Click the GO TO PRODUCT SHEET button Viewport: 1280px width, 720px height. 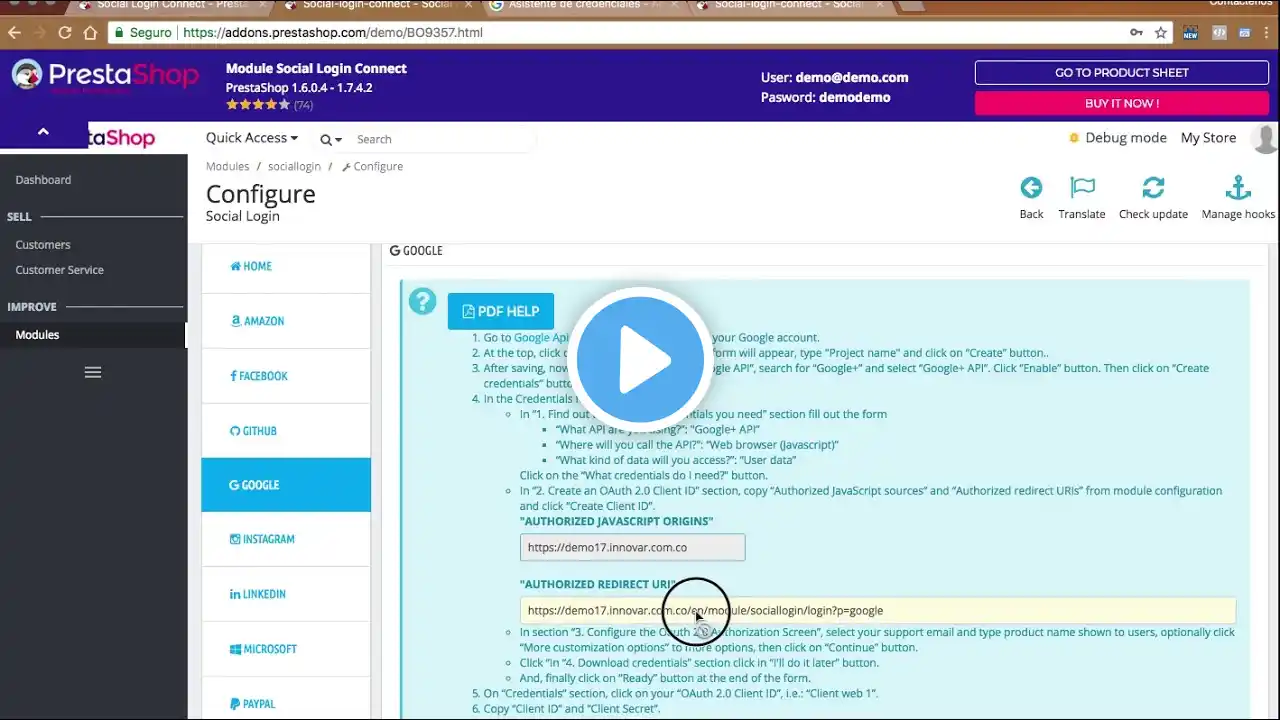[1122, 73]
